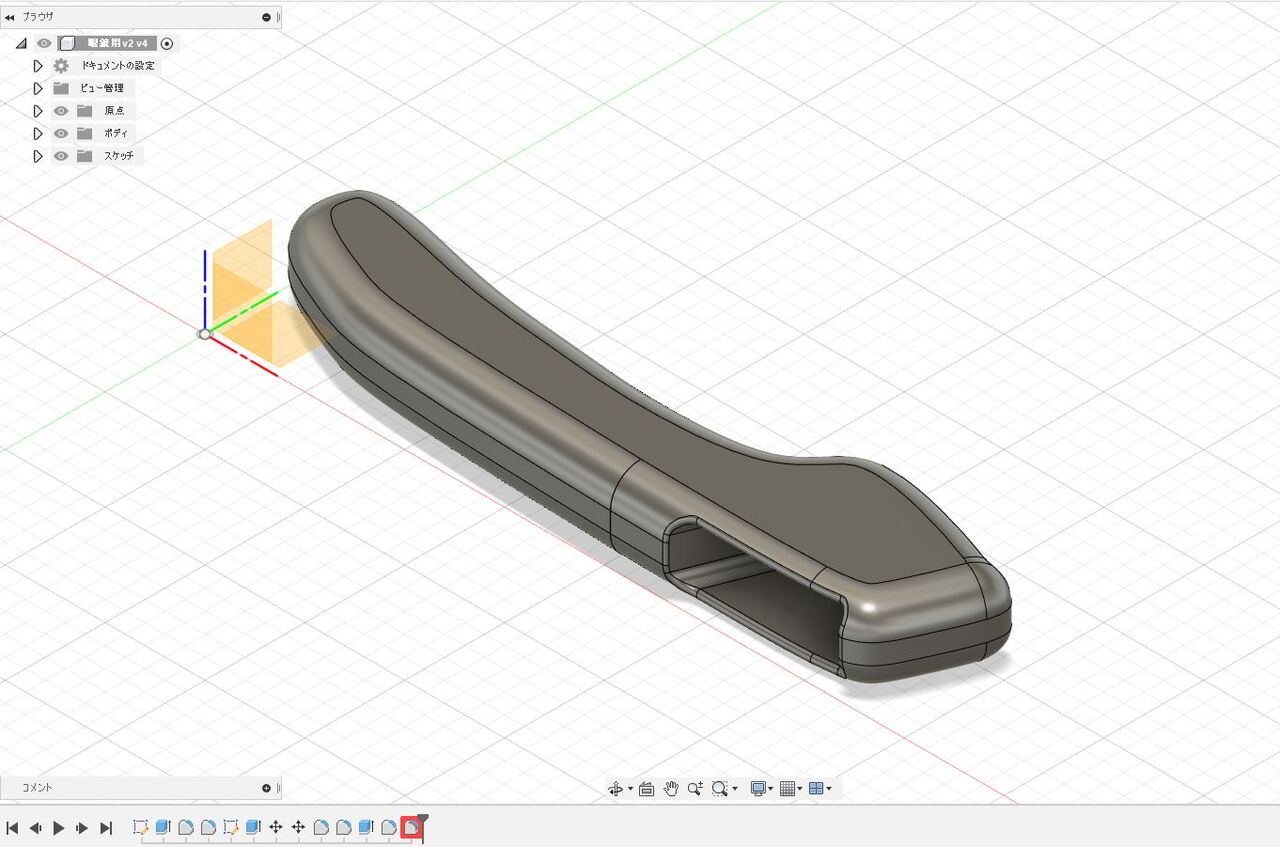Image resolution: width=1280 pixels, height=847 pixels.
Task: Select the second fillet feature in timeline
Action: tap(208, 828)
